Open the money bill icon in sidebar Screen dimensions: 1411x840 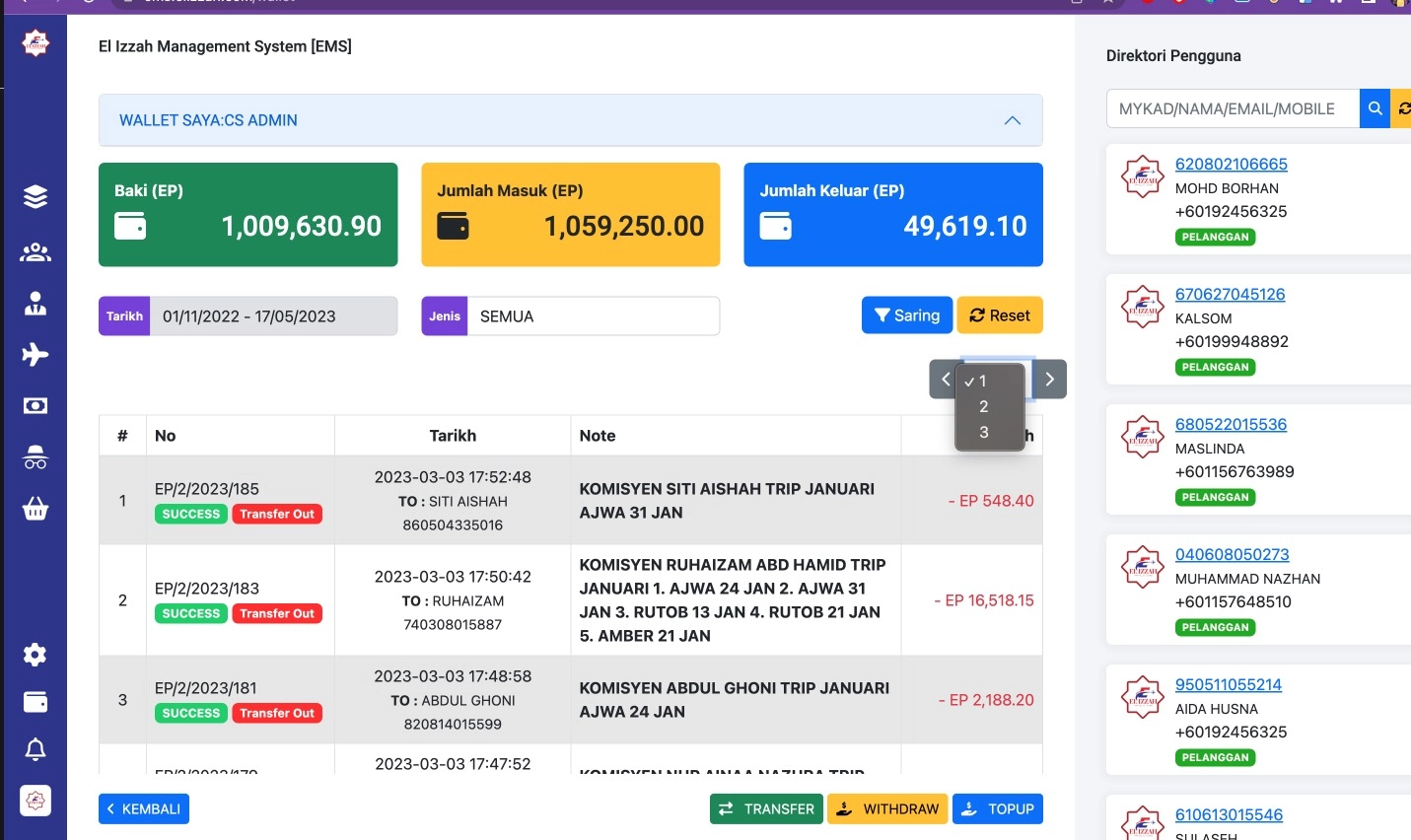[35, 406]
